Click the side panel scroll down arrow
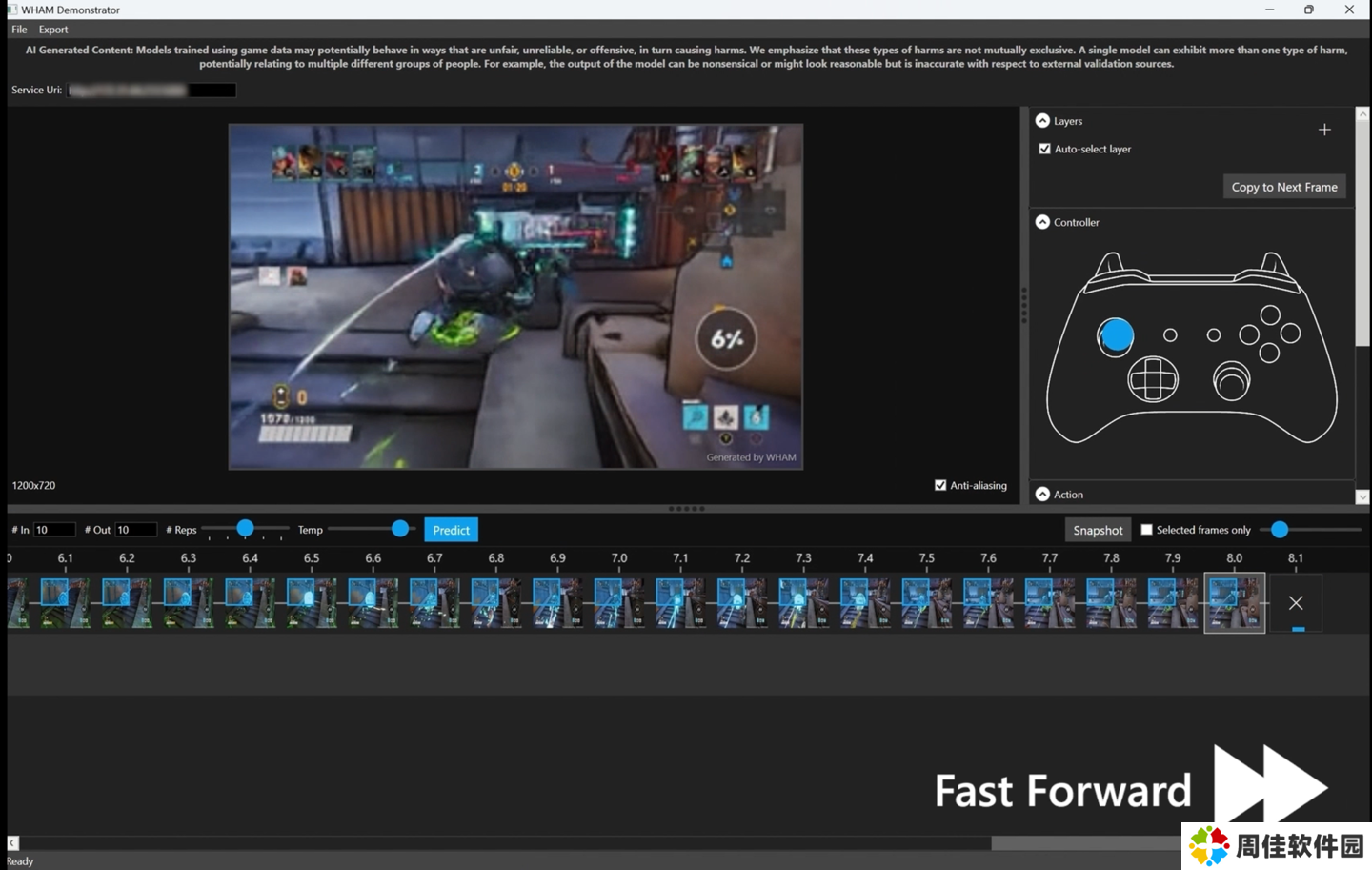The image size is (1372, 870). point(1362,496)
